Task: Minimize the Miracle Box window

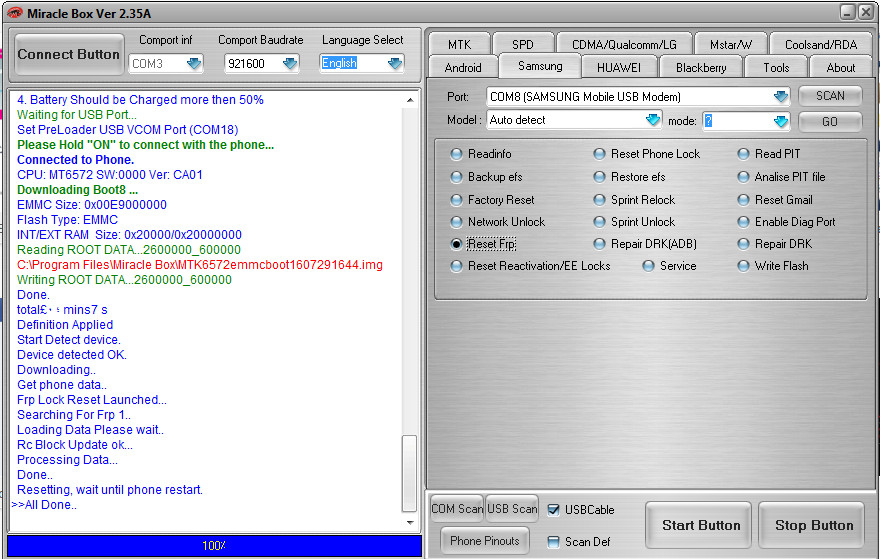Action: [847, 12]
